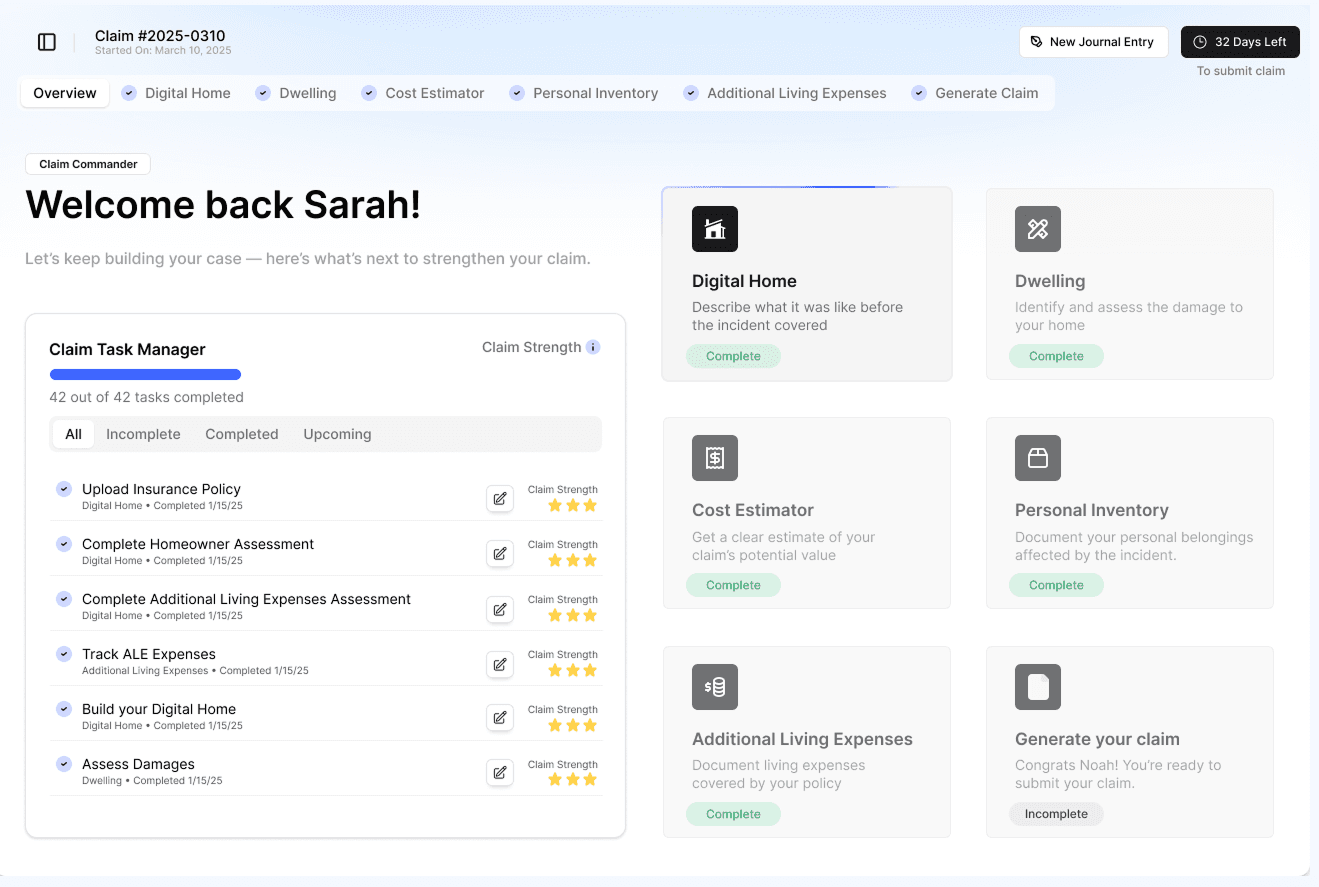Toggle the sidebar panel icon
Screen dimensions: 1319x887
click(x=47, y=42)
